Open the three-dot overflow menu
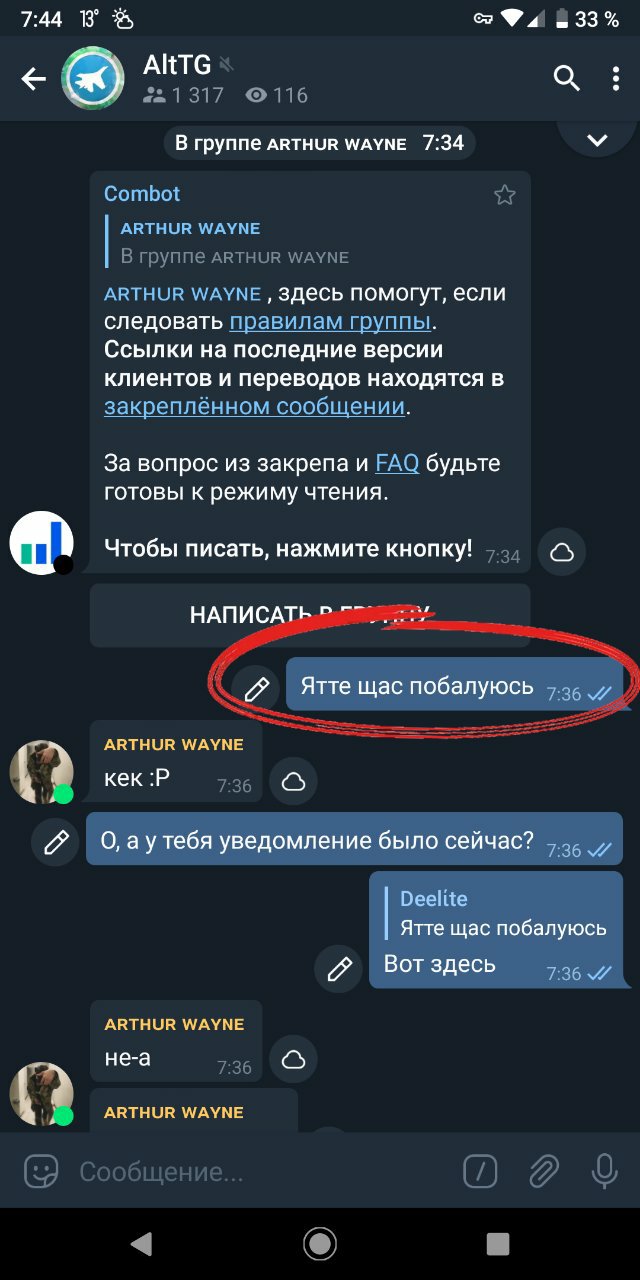Viewport: 640px width, 1280px height. [x=616, y=78]
